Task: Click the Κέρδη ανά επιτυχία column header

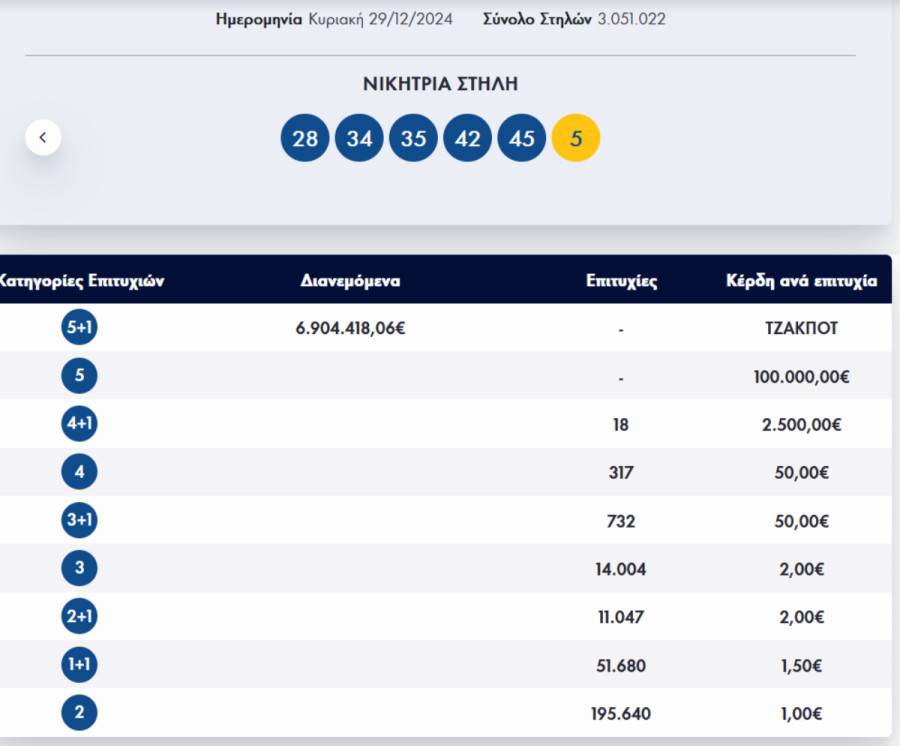Action: pos(801,281)
